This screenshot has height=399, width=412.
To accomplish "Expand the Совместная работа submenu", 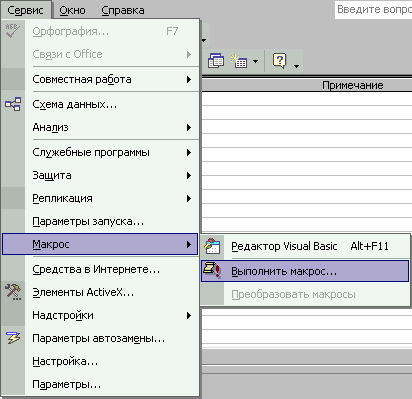I will 189,79.
